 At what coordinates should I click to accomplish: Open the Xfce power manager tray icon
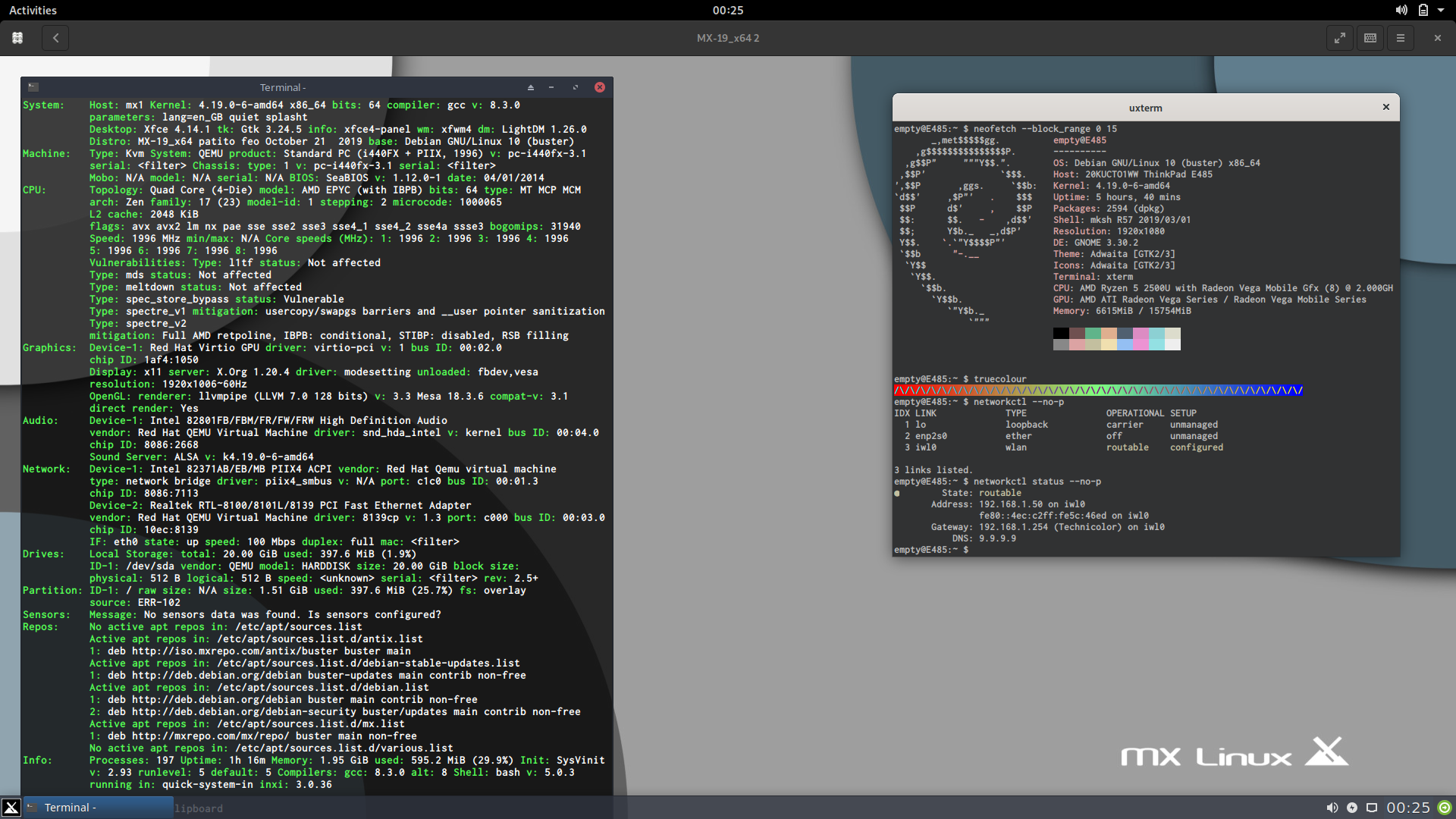(1352, 808)
